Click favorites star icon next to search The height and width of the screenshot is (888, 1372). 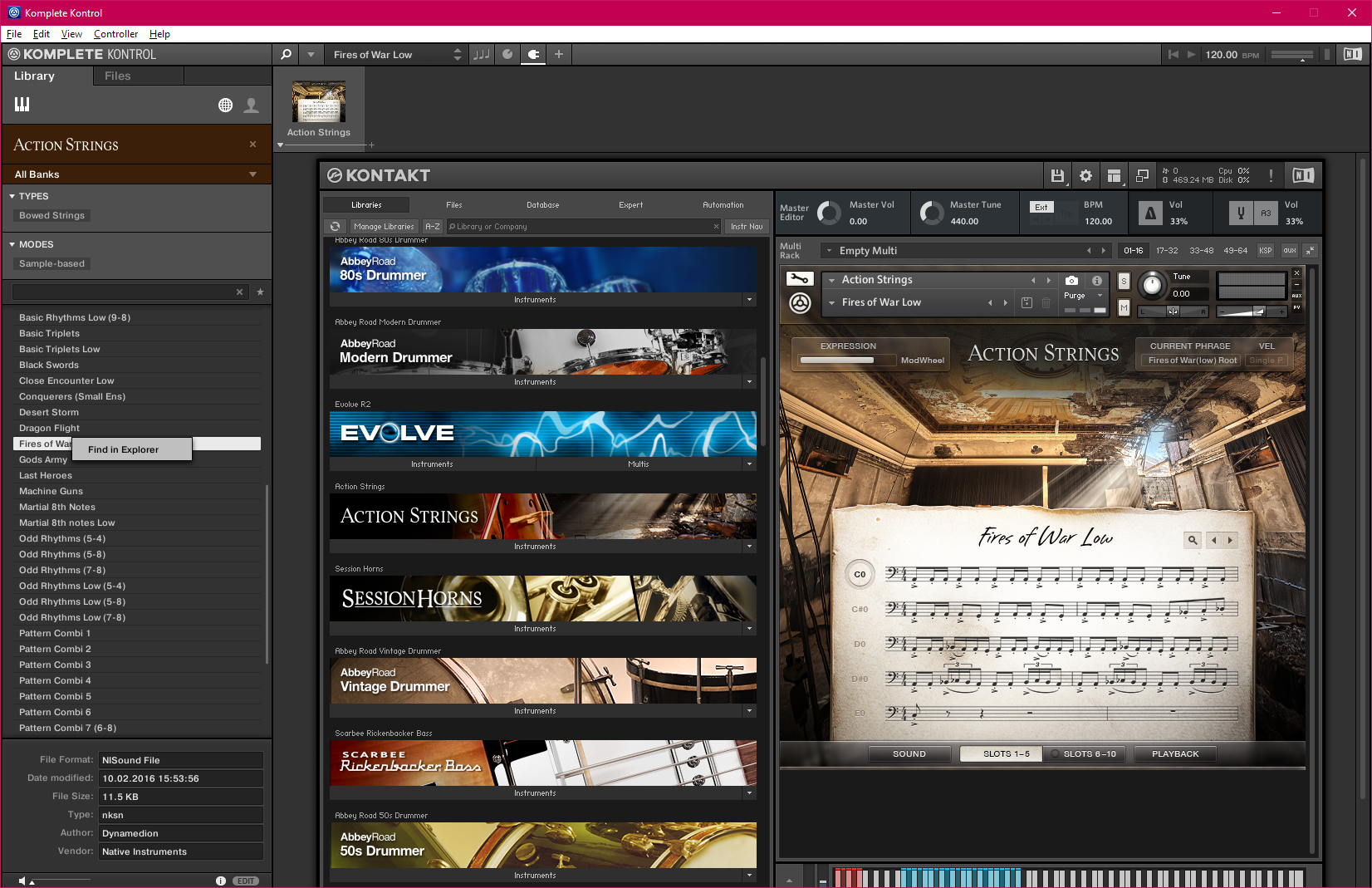(260, 292)
